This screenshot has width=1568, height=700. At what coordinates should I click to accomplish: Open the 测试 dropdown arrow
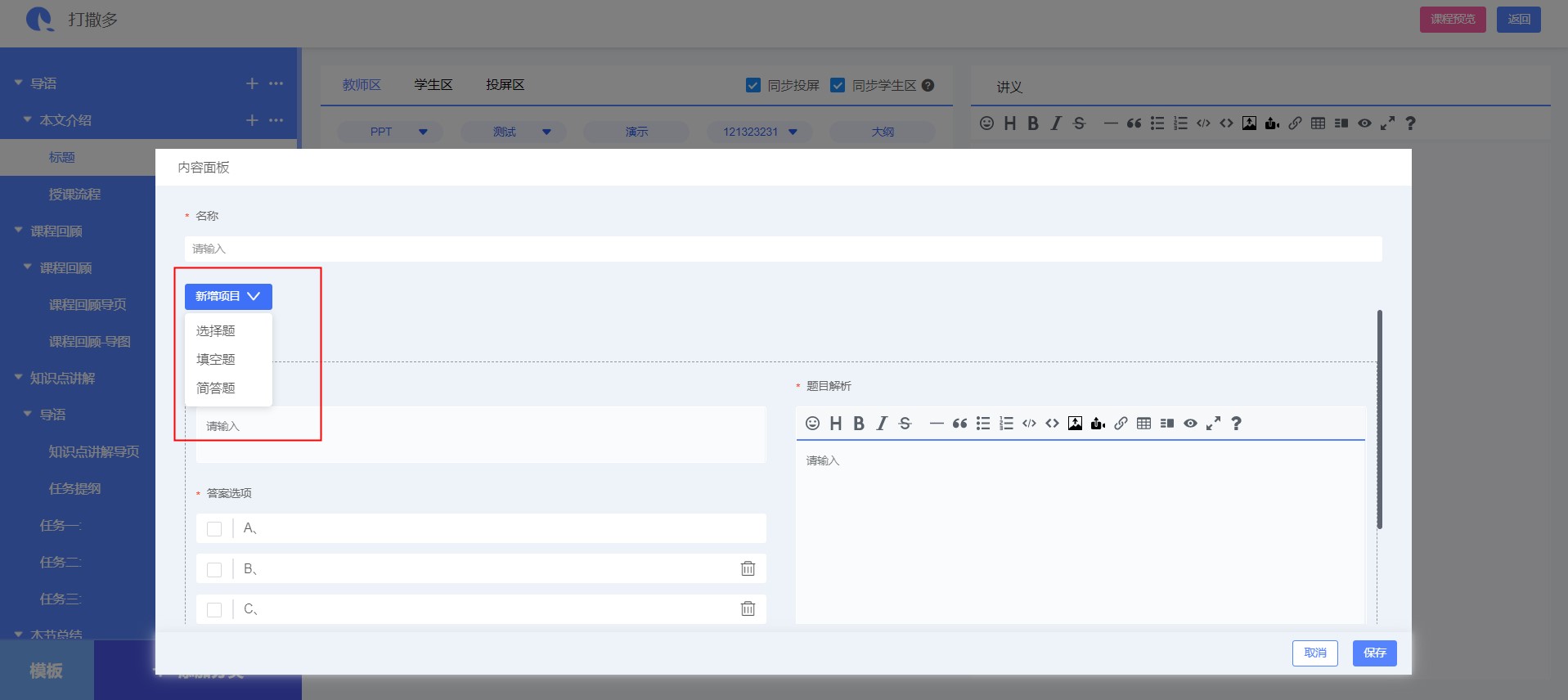(x=546, y=132)
